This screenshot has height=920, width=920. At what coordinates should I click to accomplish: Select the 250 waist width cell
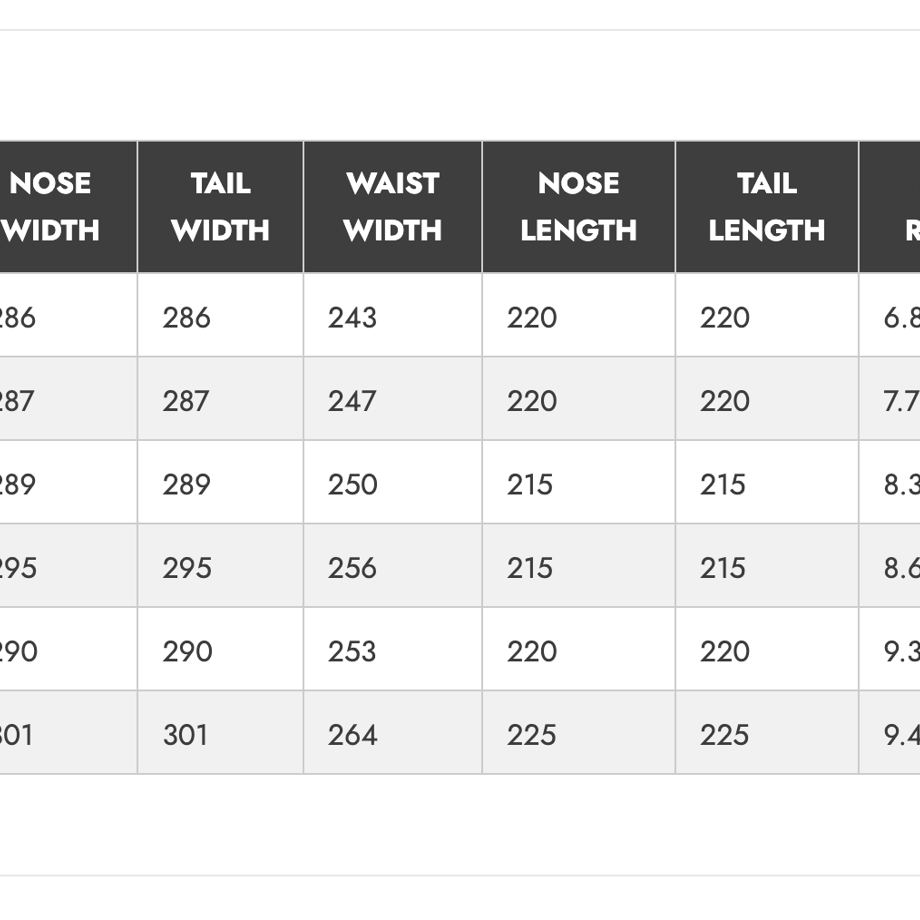click(393, 482)
